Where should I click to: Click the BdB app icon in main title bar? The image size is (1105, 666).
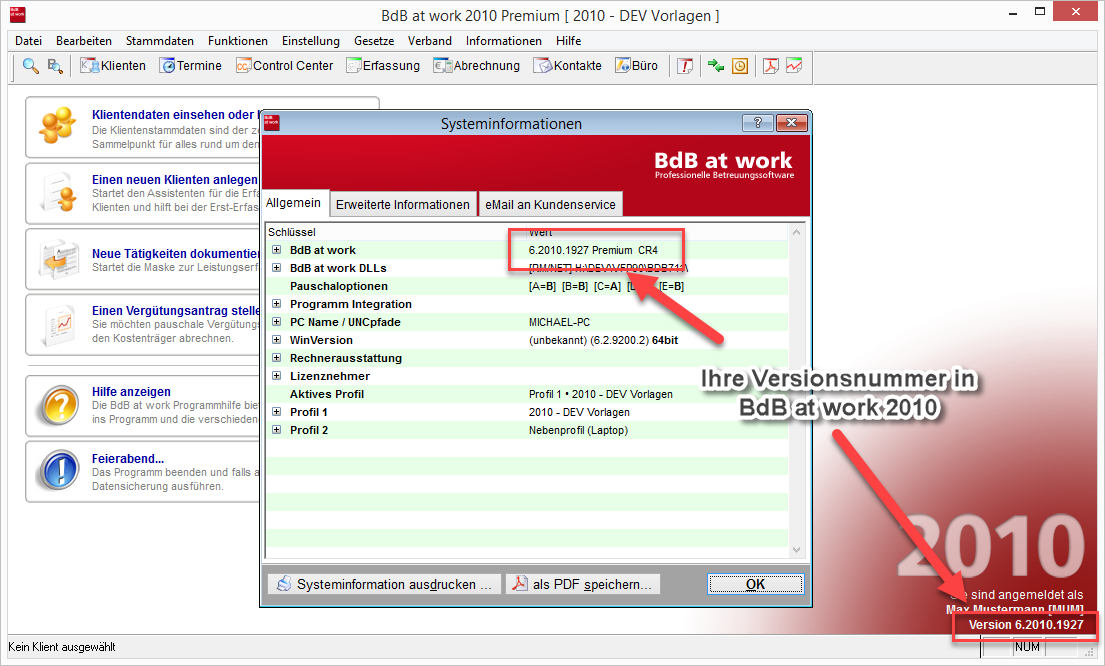(17, 14)
